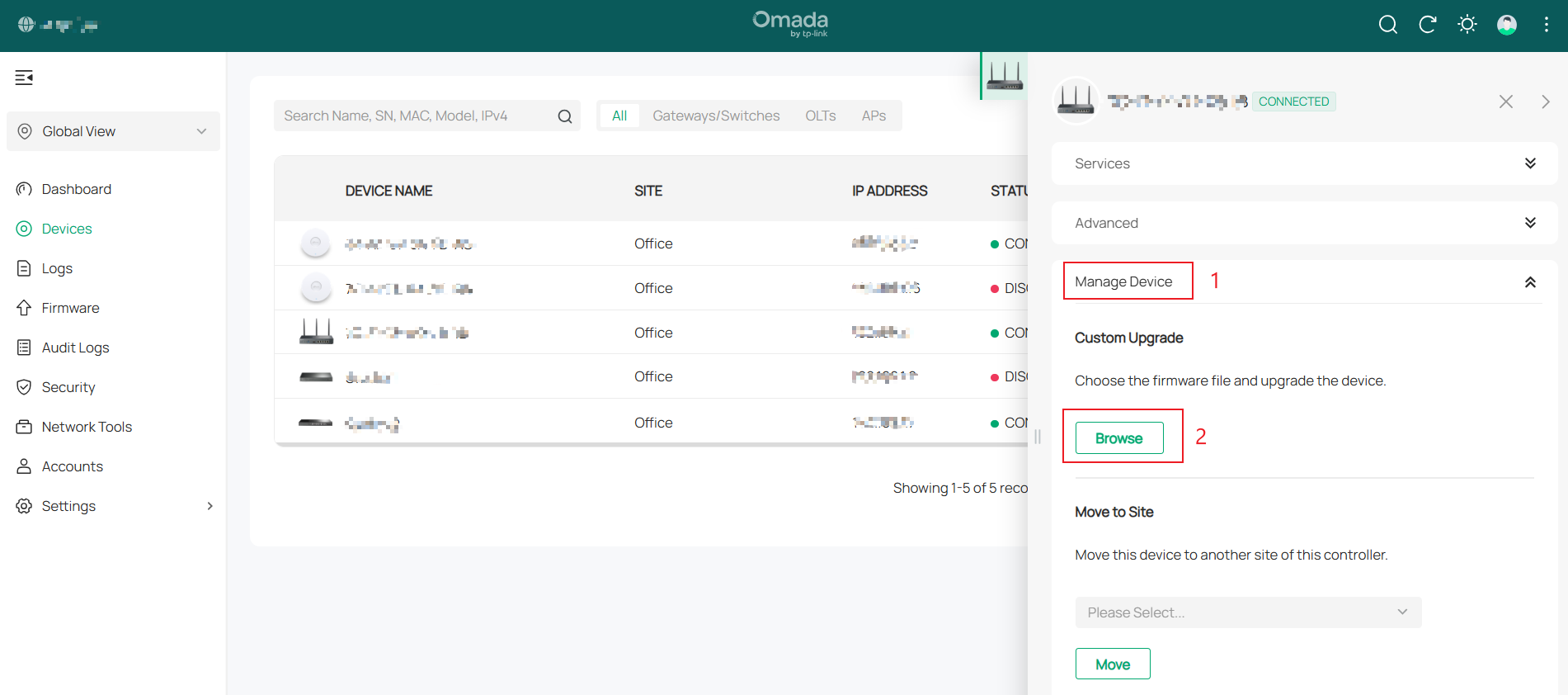This screenshot has height=695, width=1568.
Task: Switch to Gateways/Switches tab
Action: point(716,116)
